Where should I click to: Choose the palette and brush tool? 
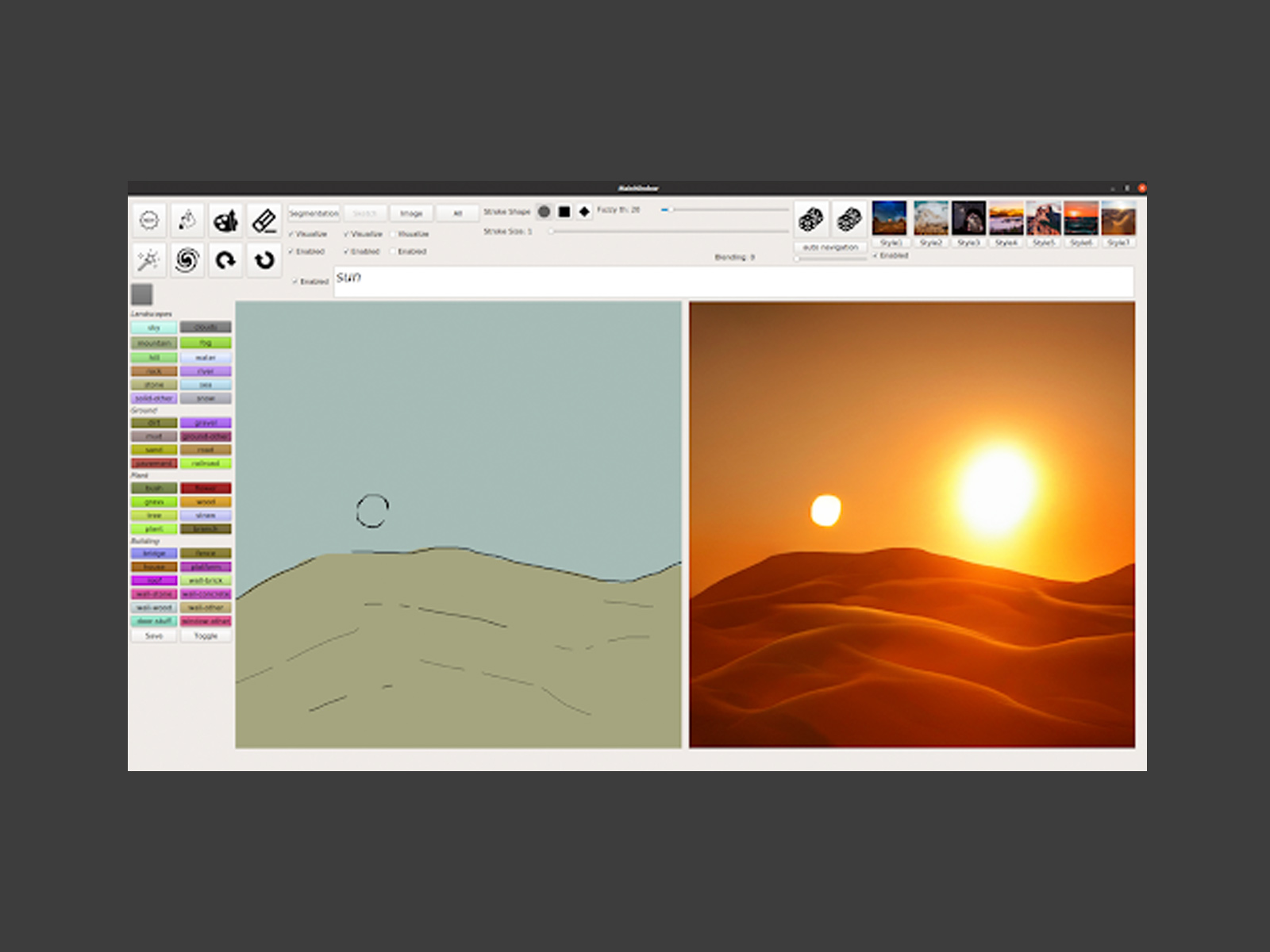click(x=225, y=220)
